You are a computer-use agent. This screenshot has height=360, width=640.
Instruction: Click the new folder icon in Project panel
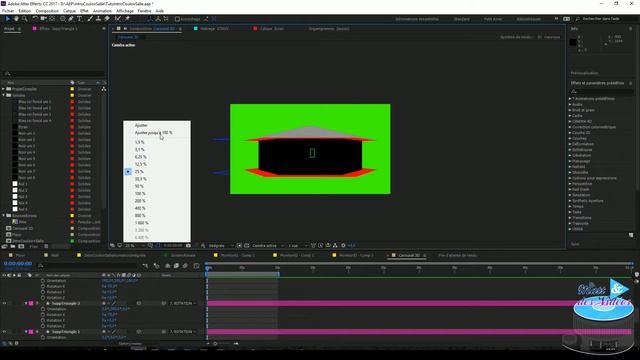[x=13, y=247]
